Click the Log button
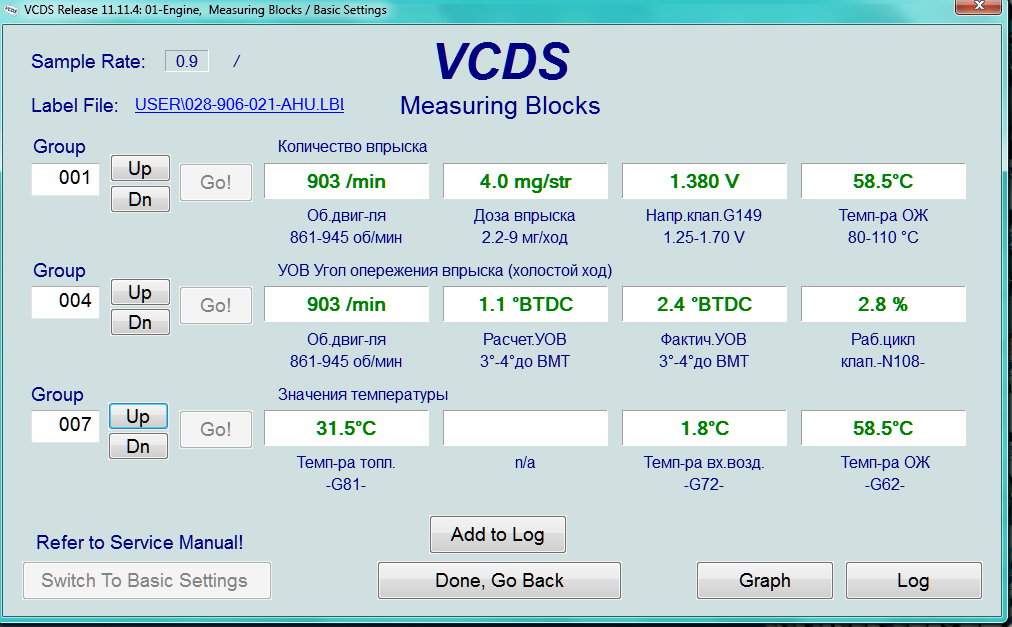 point(913,580)
